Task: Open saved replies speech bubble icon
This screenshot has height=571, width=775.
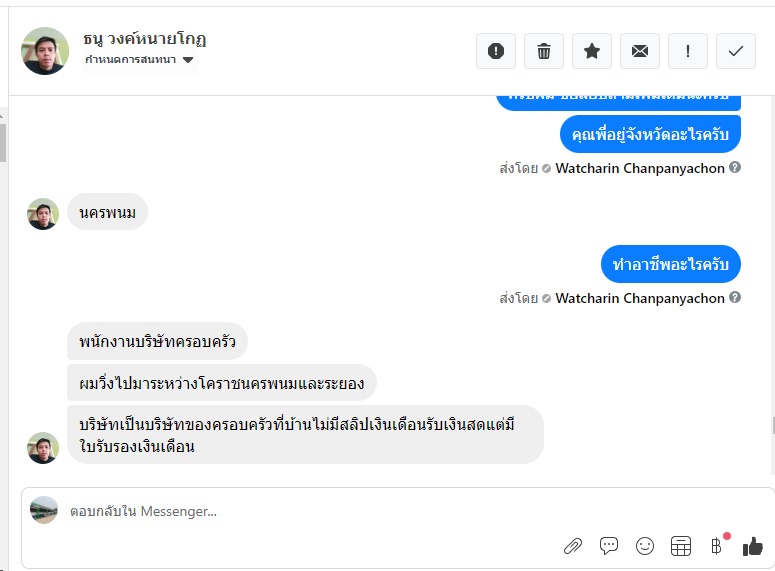Action: [609, 546]
